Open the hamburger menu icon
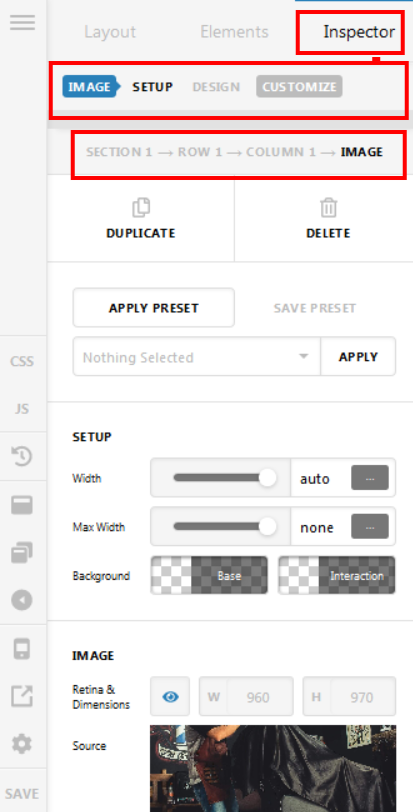This screenshot has height=812, width=413. click(x=22, y=22)
